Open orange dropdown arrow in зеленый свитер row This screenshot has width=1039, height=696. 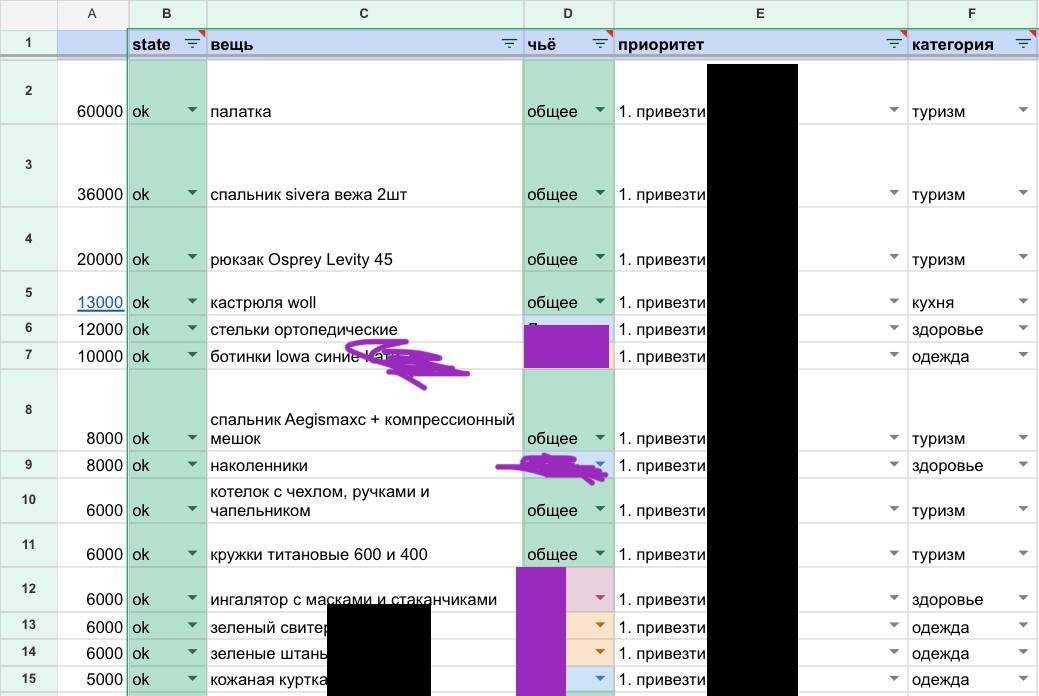tap(600, 626)
